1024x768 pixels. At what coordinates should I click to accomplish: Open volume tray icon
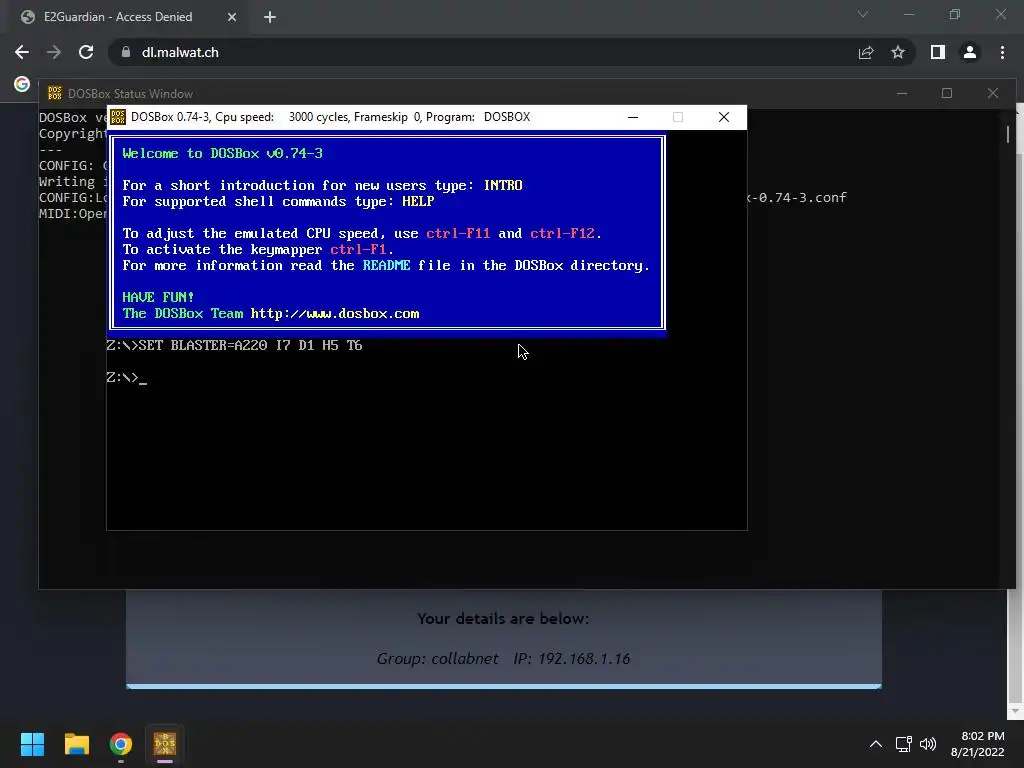coord(927,744)
